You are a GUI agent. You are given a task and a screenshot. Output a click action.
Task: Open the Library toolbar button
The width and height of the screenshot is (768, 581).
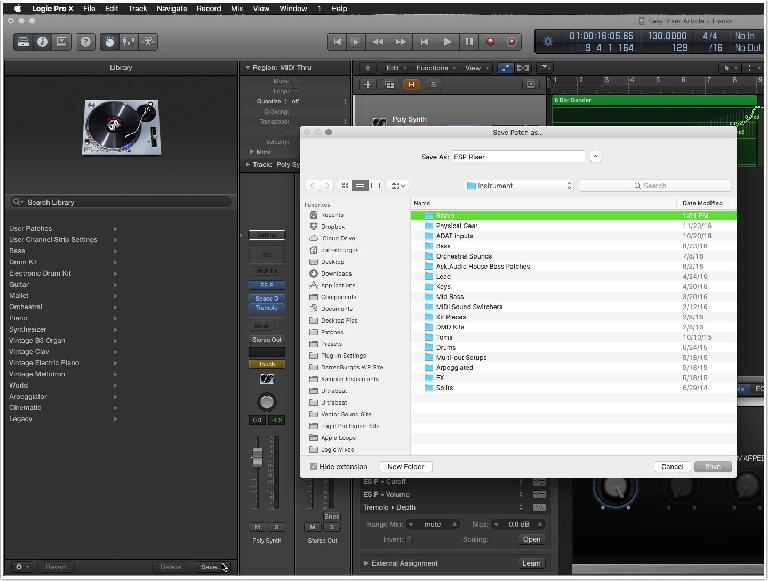pos(23,42)
